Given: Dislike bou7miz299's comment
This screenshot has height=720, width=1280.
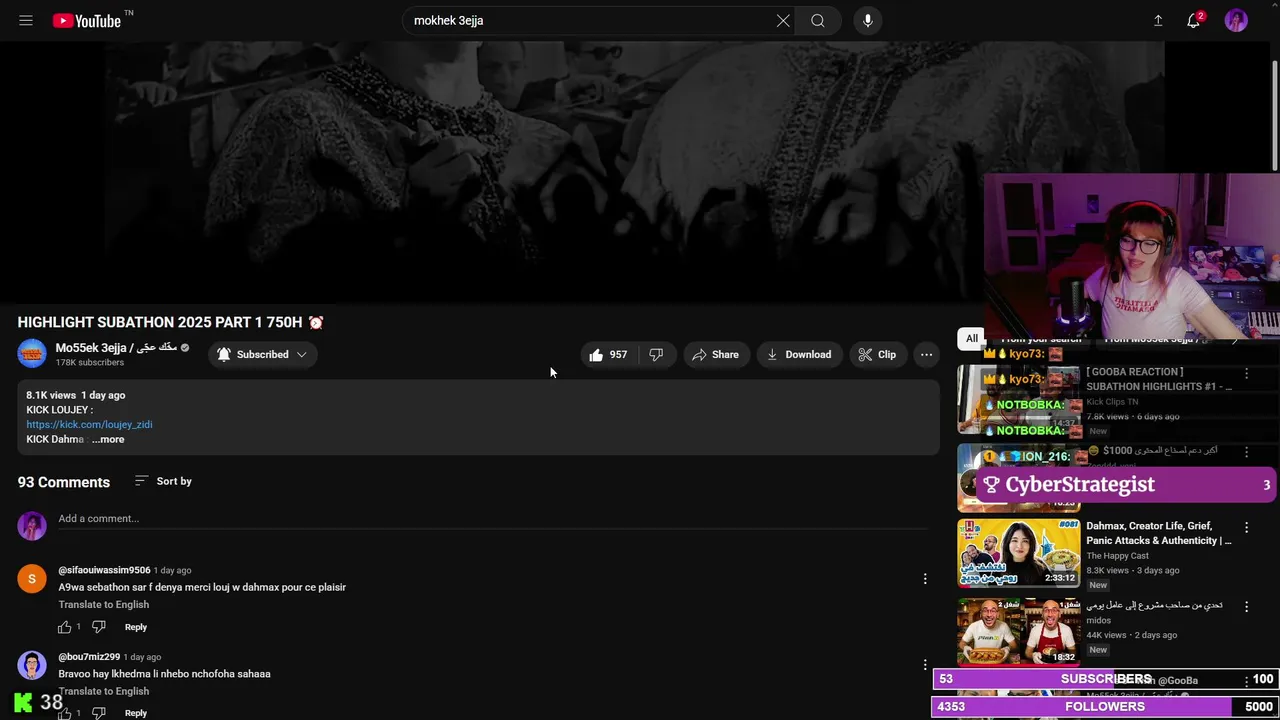Looking at the screenshot, I should 98,713.
